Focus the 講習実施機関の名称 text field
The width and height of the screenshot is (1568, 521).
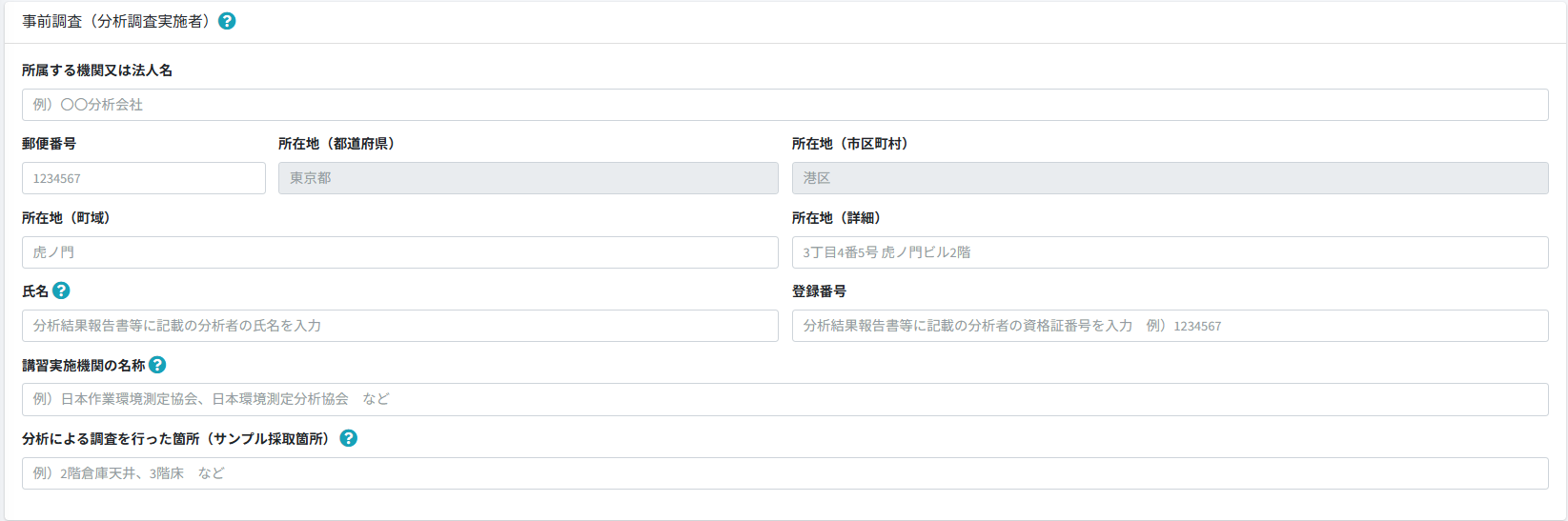(x=784, y=399)
